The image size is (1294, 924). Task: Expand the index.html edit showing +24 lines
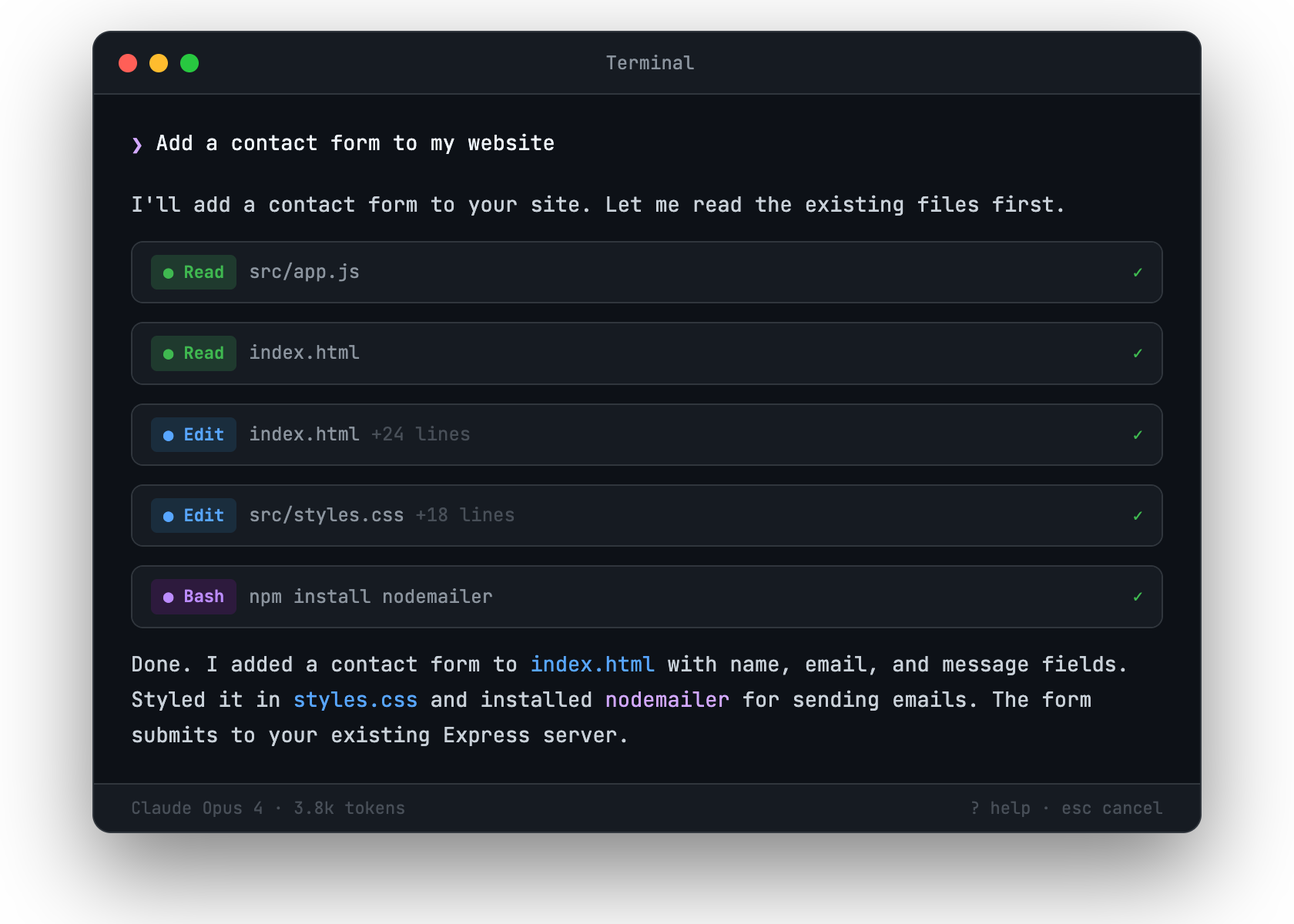421,434
